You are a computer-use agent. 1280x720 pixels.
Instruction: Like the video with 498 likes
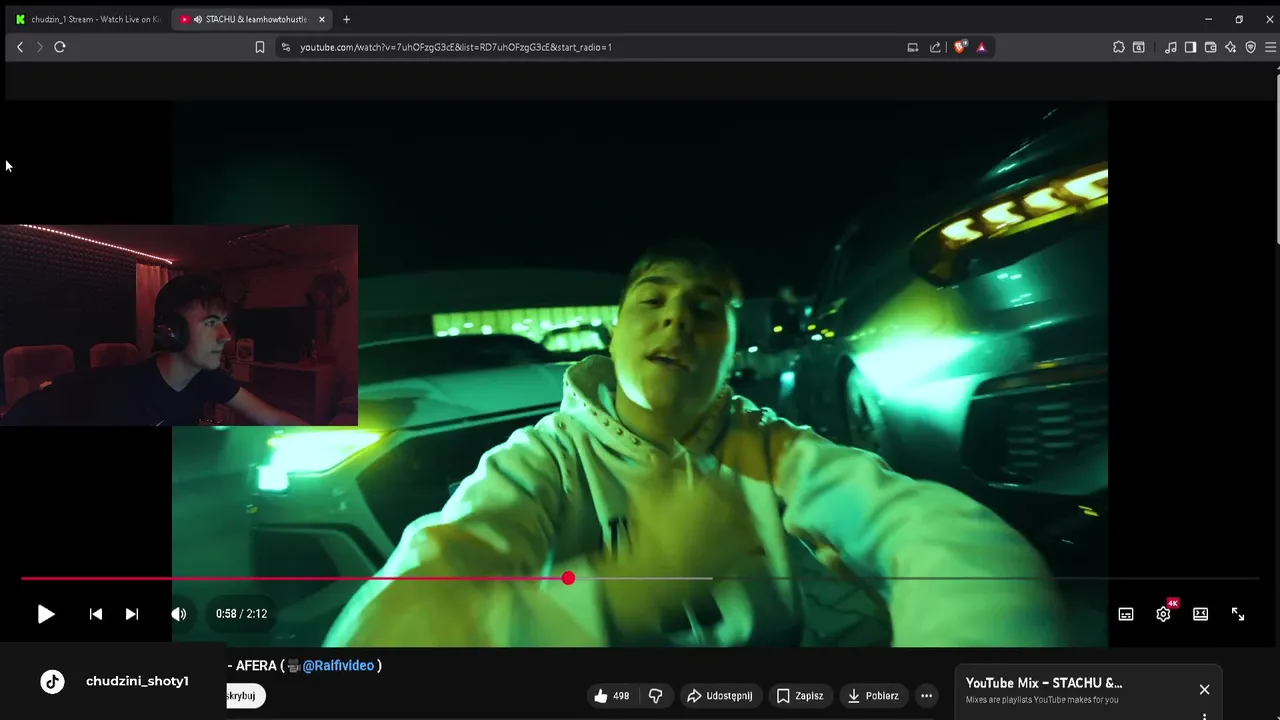[611, 696]
